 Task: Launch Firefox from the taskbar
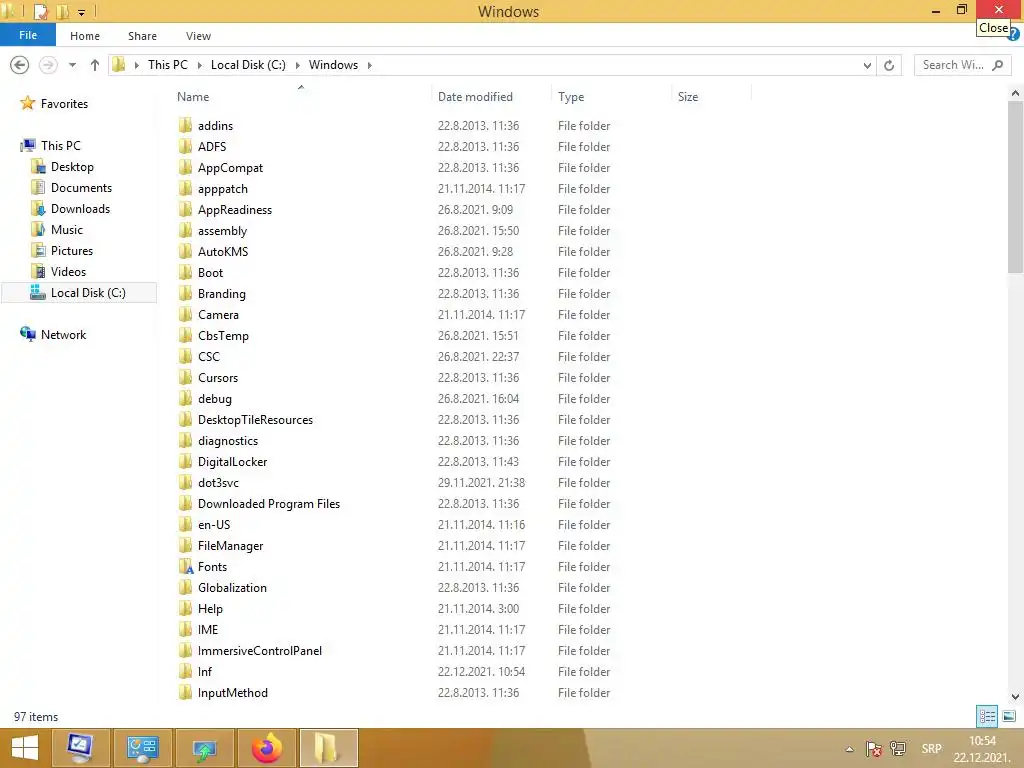(x=266, y=748)
